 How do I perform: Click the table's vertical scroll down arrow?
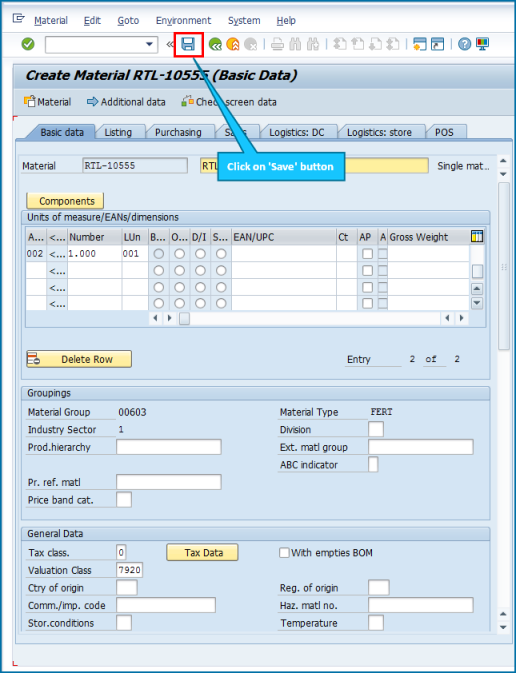(x=477, y=303)
